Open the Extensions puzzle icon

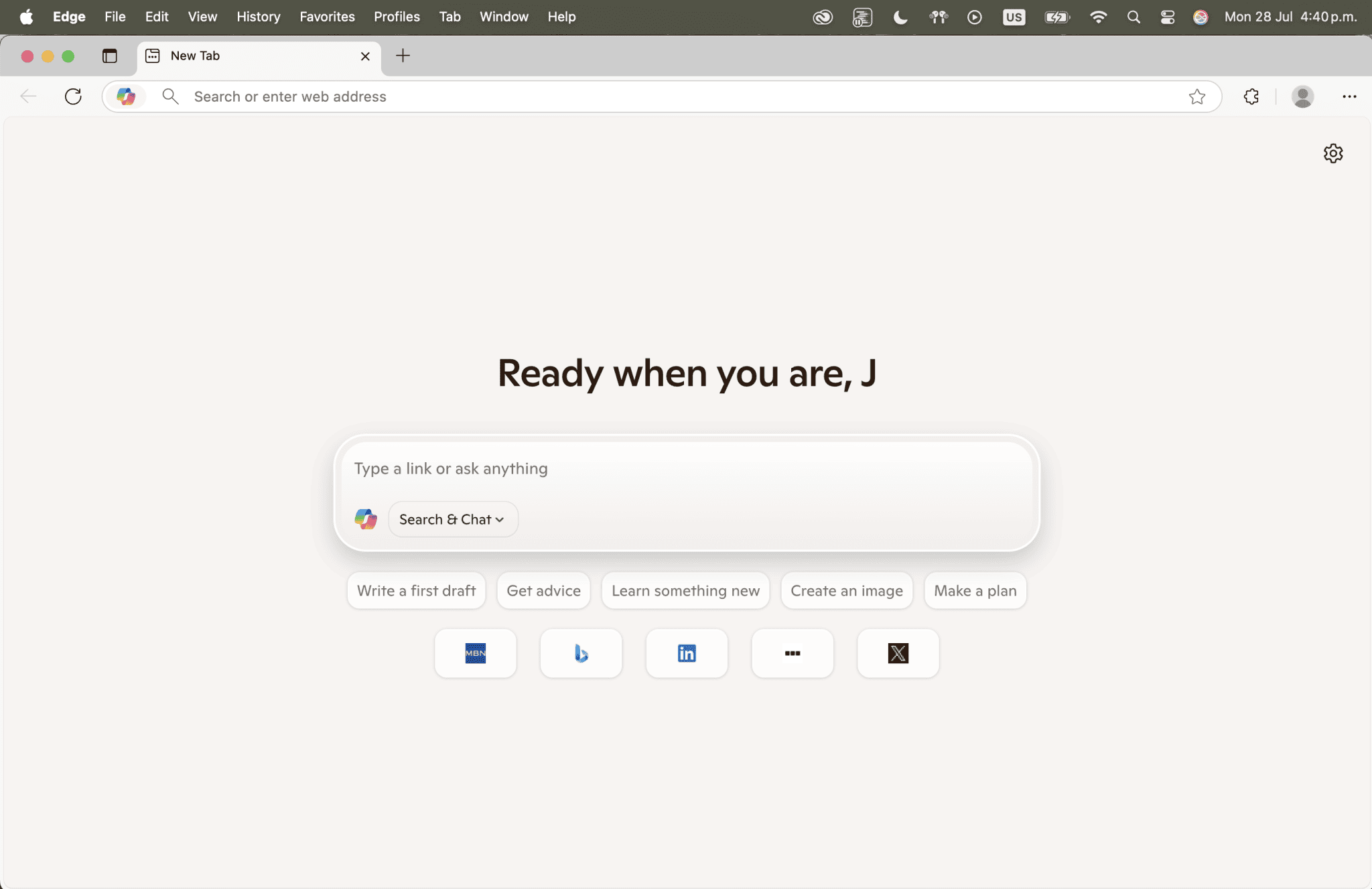tap(1251, 96)
